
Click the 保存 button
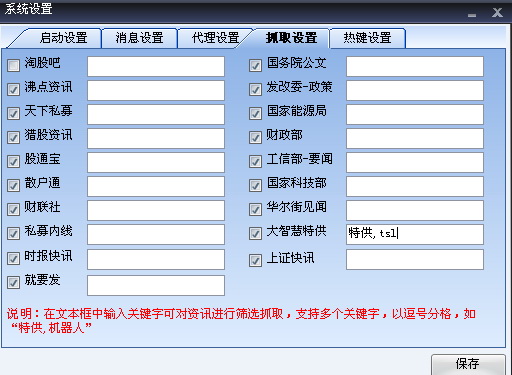click(x=468, y=364)
